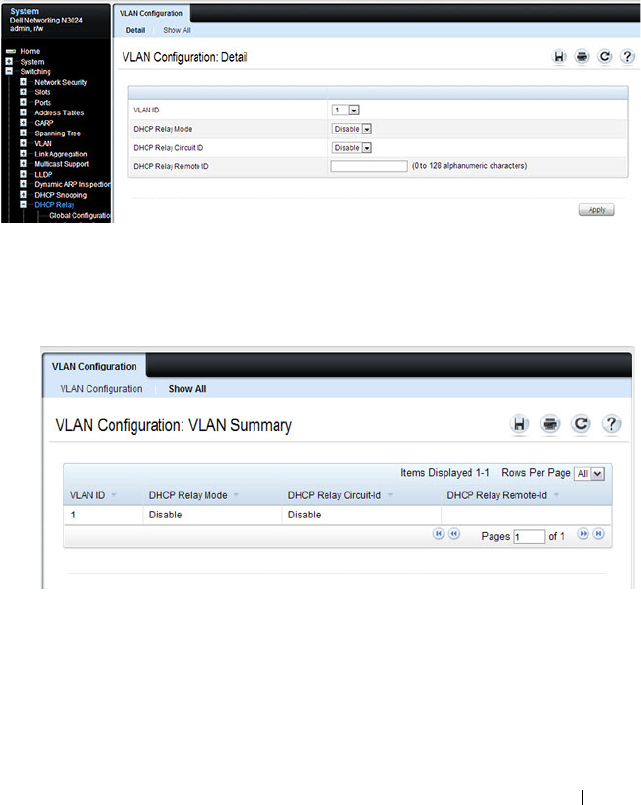
Task: Go to previous page of summary table
Action: pos(454,534)
